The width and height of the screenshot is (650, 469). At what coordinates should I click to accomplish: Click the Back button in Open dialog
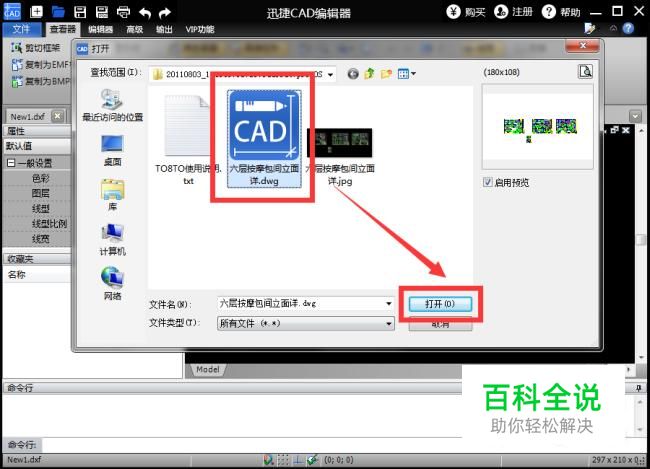(353, 74)
